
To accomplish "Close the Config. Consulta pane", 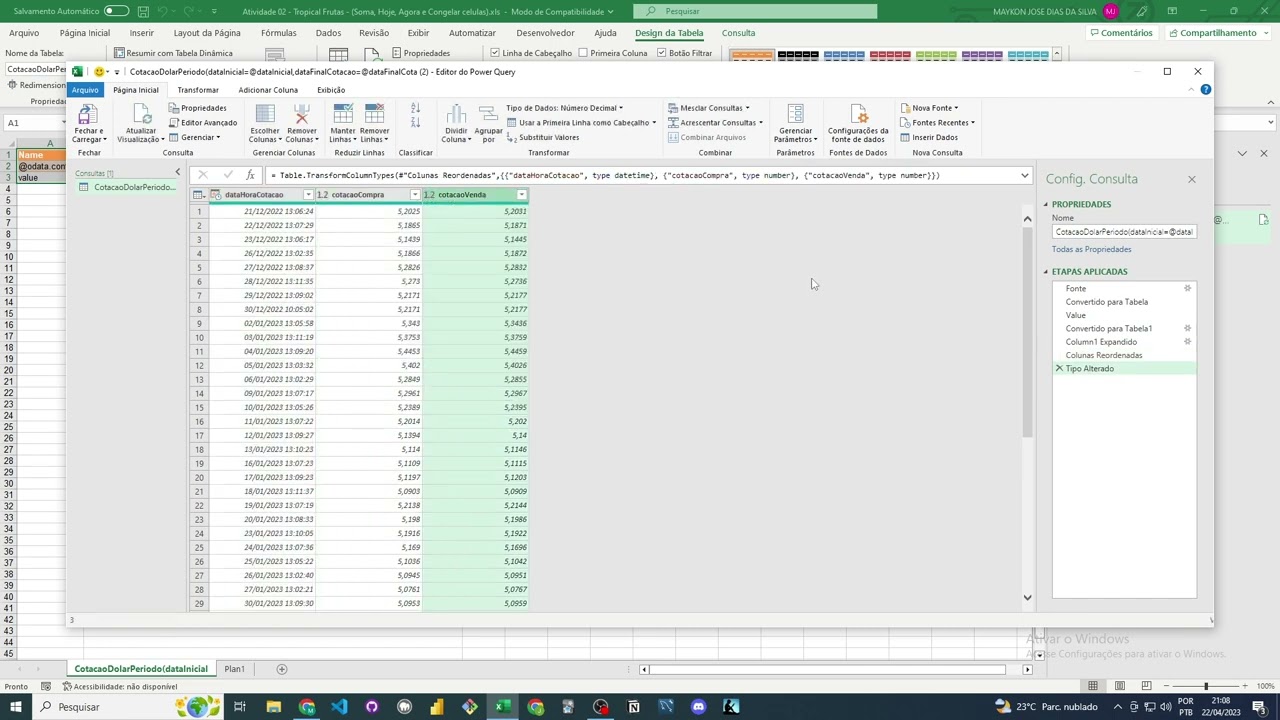I will tap(1191, 179).
